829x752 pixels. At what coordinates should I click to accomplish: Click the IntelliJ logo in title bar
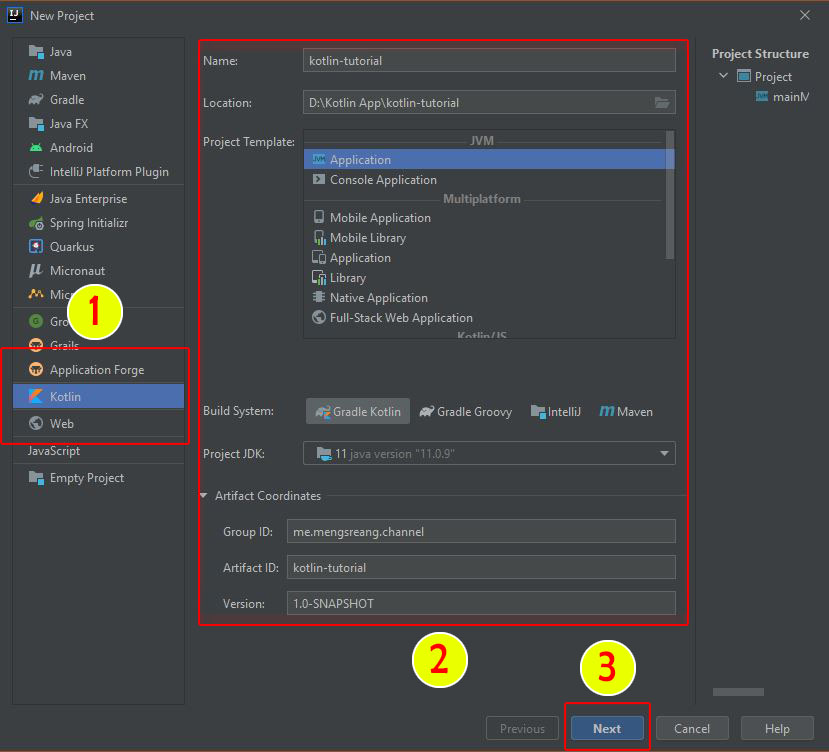[x=15, y=15]
